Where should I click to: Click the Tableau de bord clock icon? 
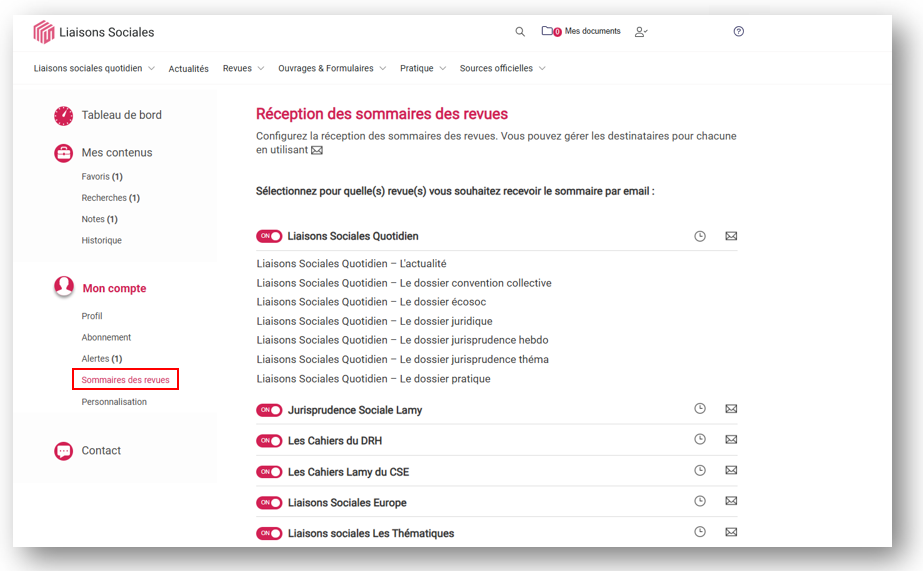click(x=64, y=116)
